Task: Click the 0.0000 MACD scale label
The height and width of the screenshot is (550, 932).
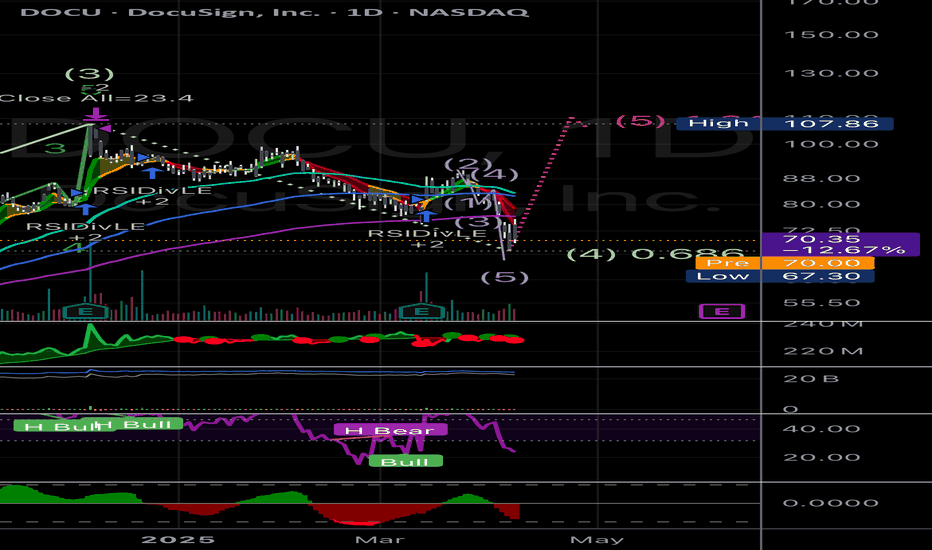Action: click(x=830, y=503)
